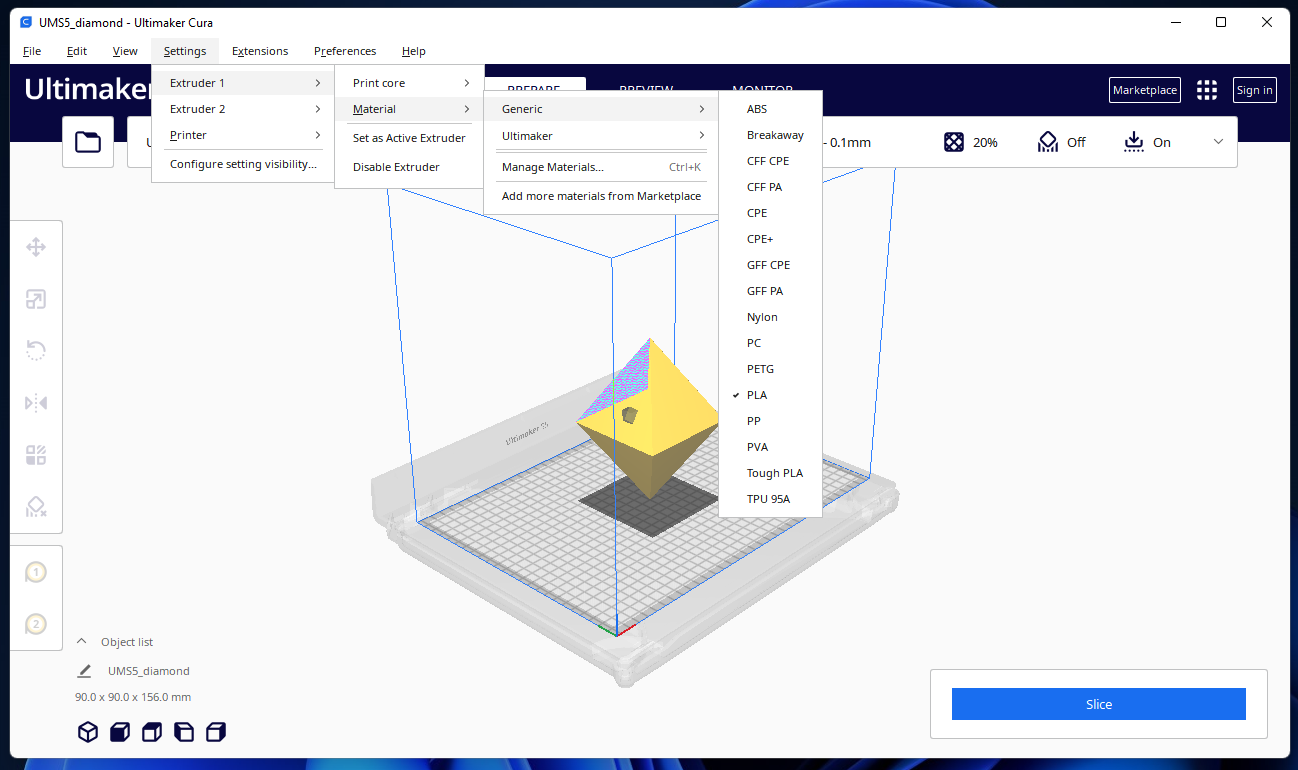
Task: Choose Set as Active Extruder
Action: click(410, 138)
